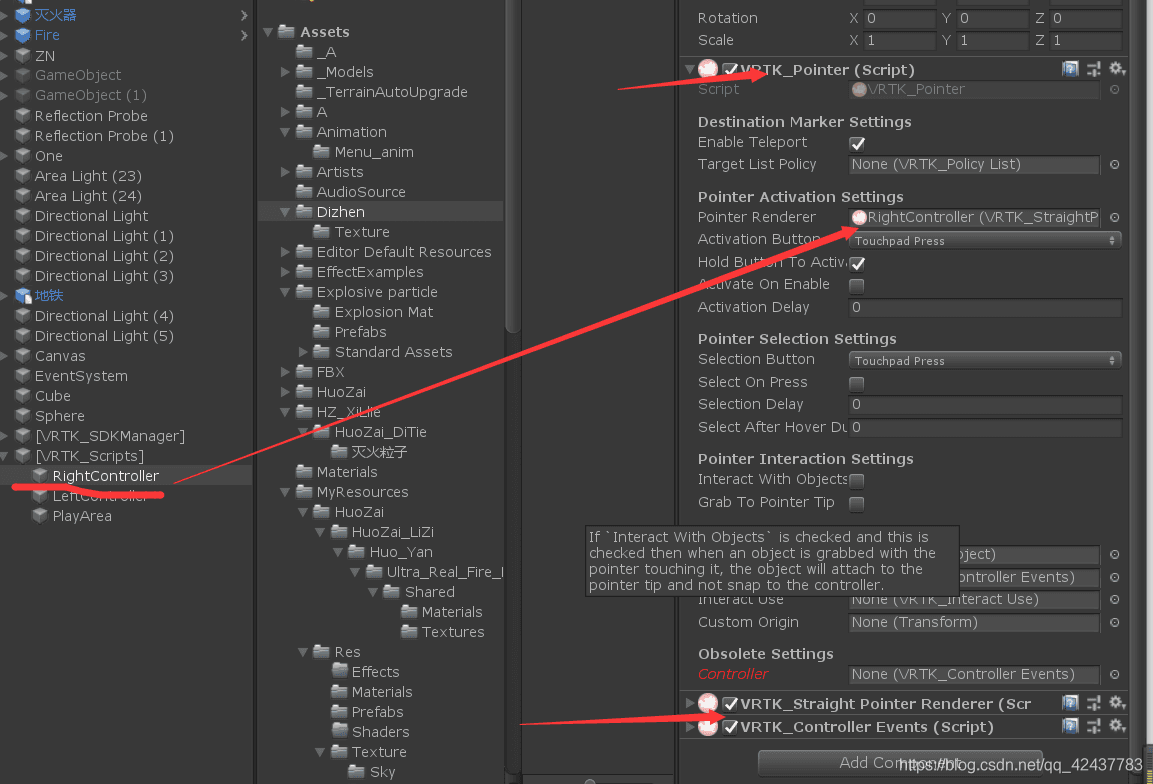The width and height of the screenshot is (1153, 784).
Task: Expand the FBX folder in Assets
Action: [286, 372]
